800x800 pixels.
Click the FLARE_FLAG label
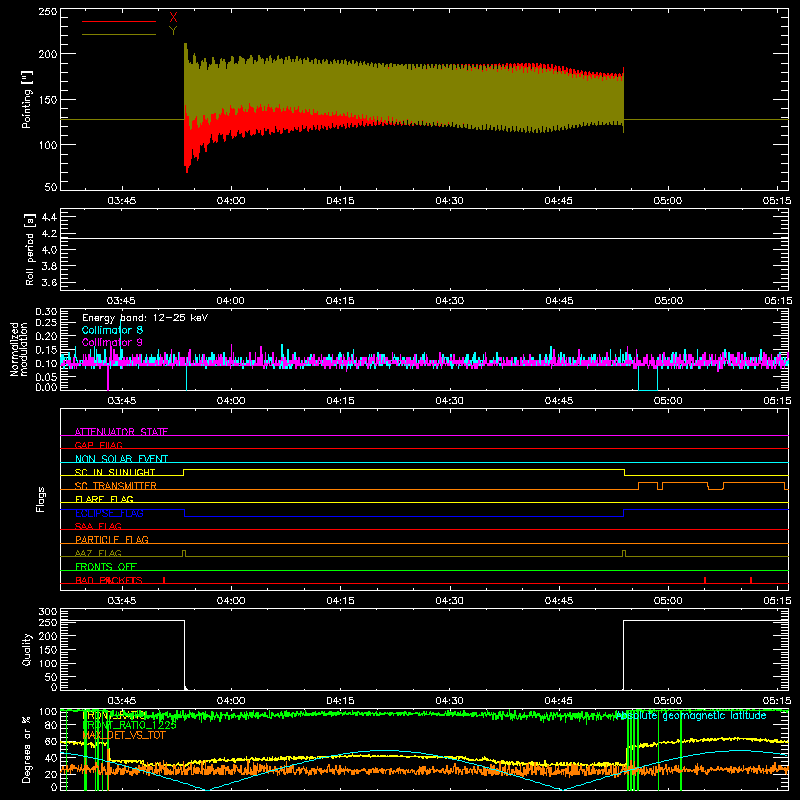point(104,499)
